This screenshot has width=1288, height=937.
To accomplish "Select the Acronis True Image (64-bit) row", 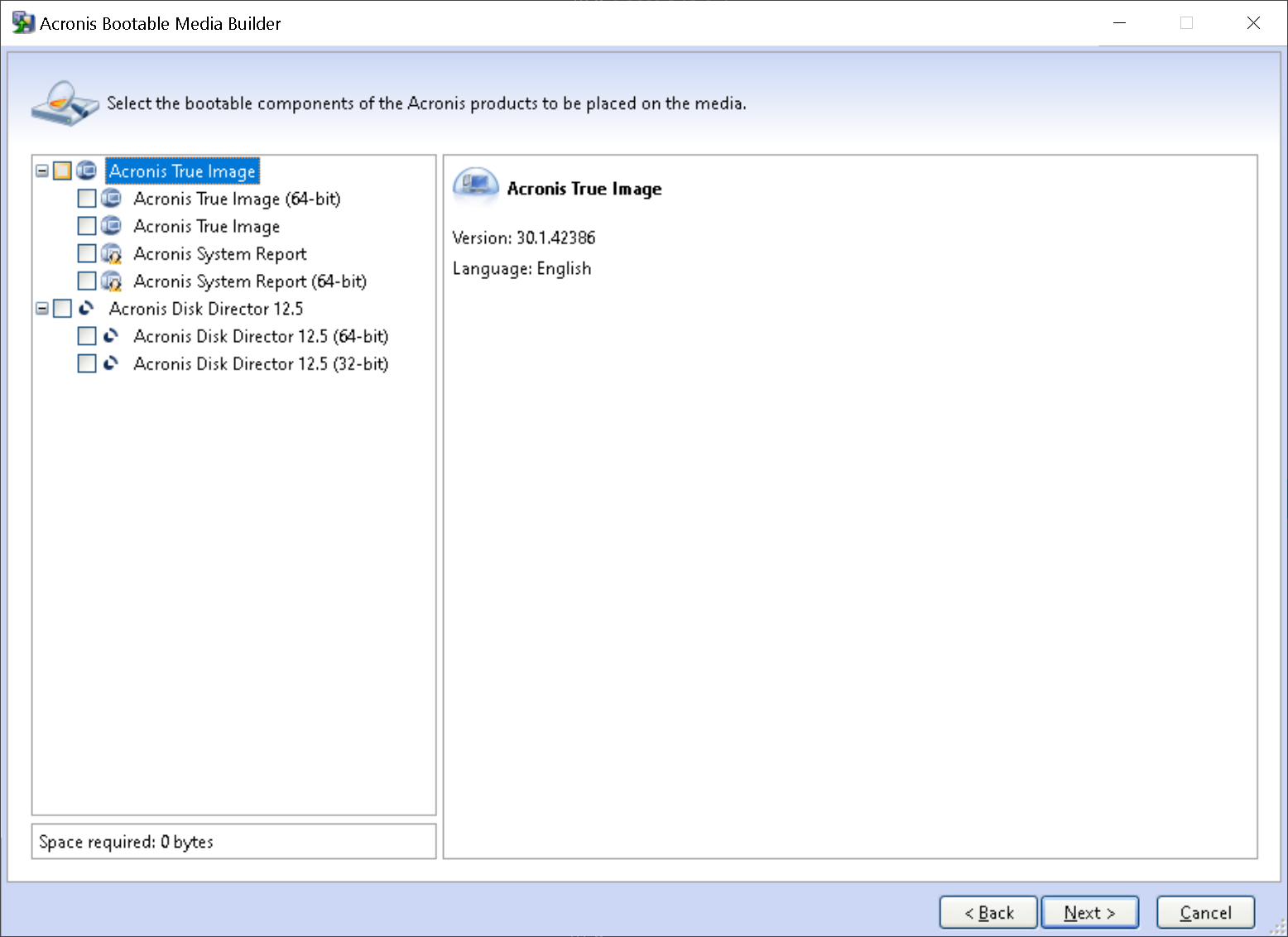I will pos(237,199).
